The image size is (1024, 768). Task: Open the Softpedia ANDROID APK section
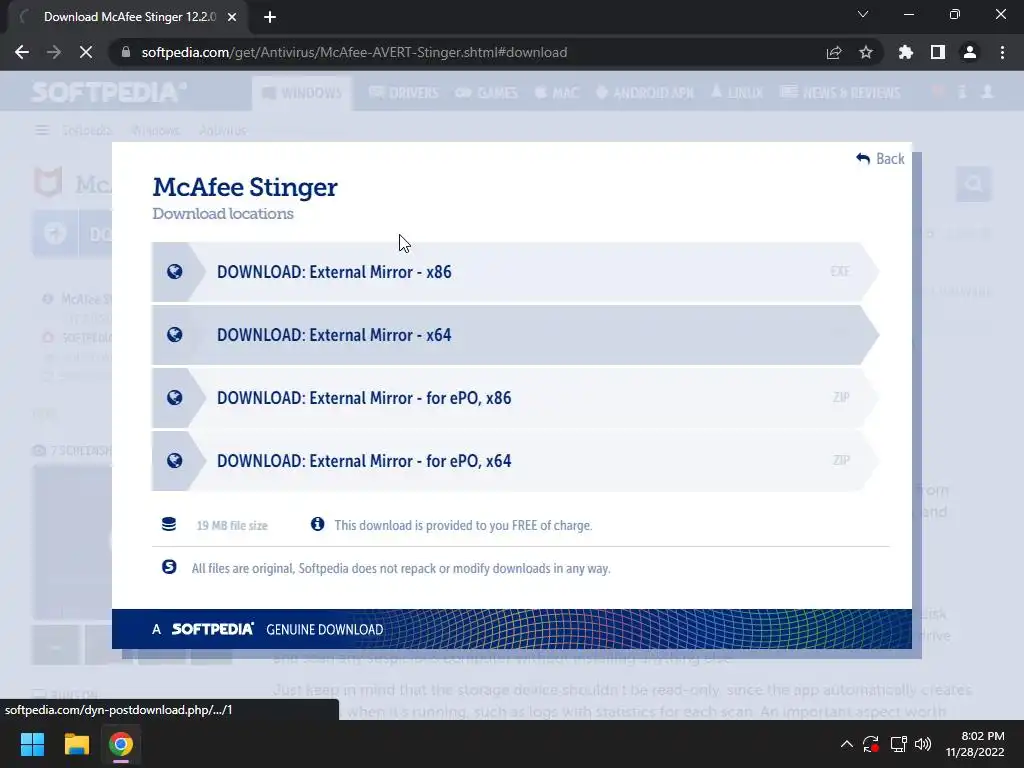pos(645,93)
